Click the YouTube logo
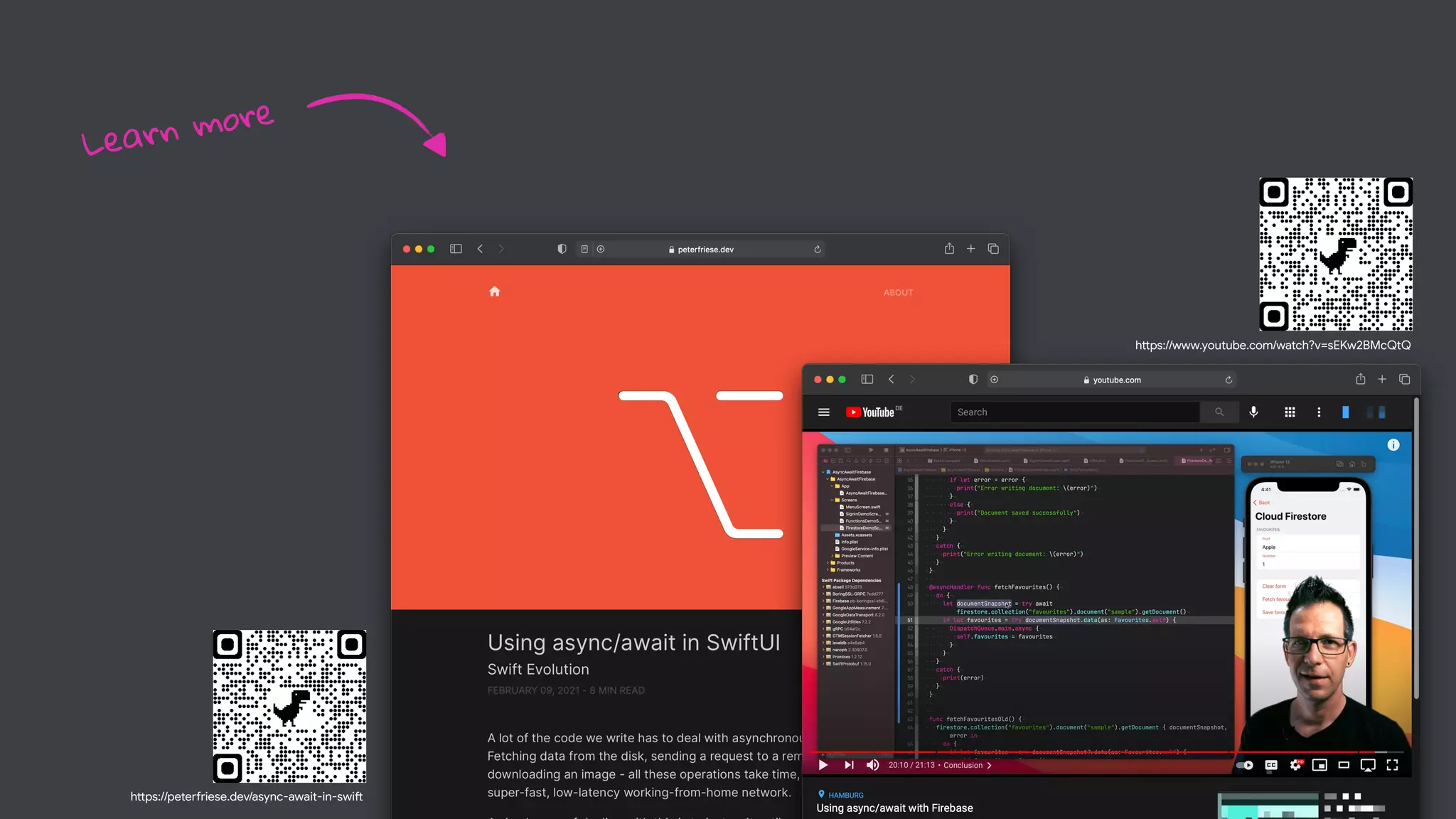The height and width of the screenshot is (819, 1456). pos(871,412)
